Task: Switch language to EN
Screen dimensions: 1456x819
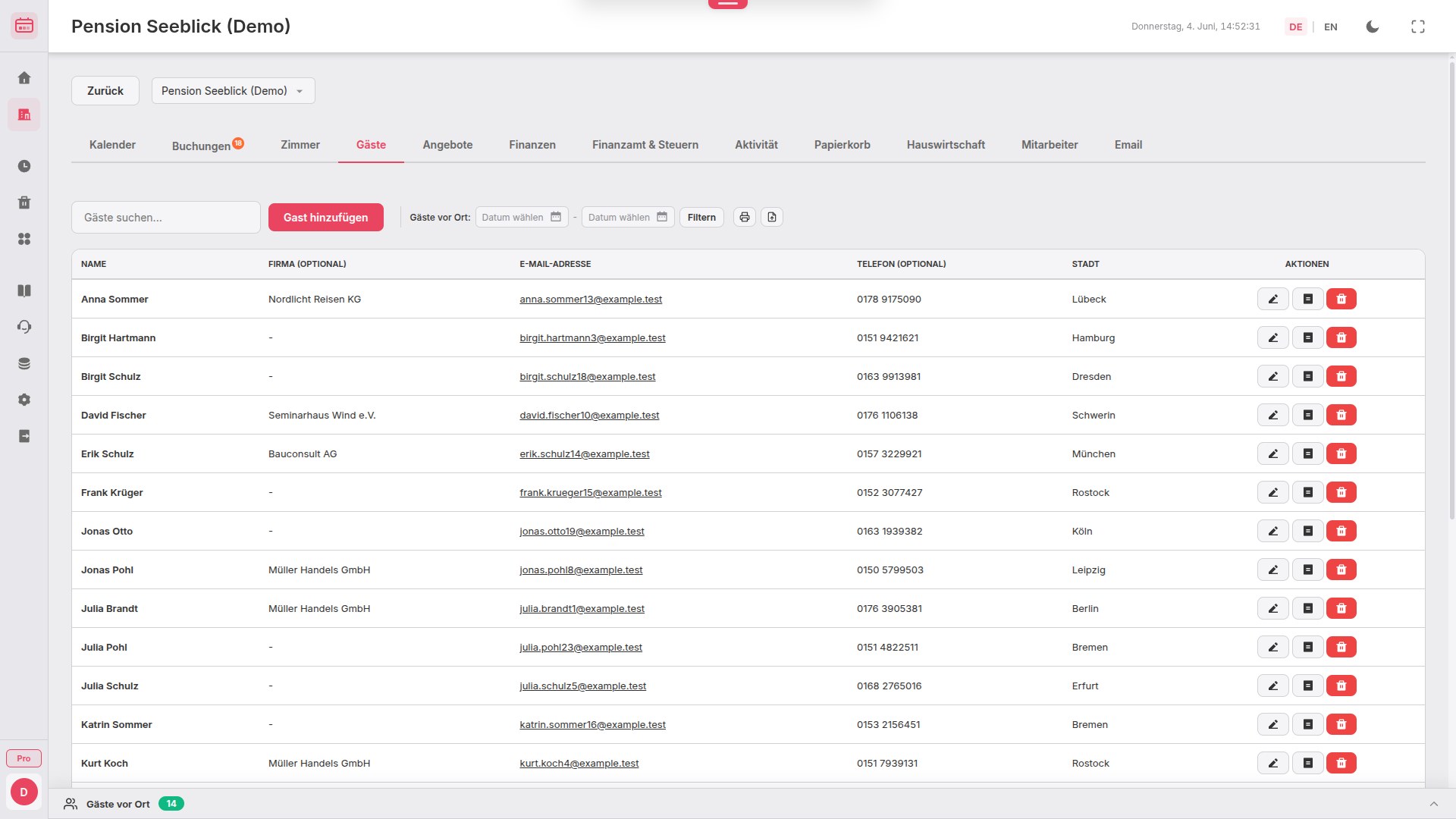Action: (x=1330, y=27)
